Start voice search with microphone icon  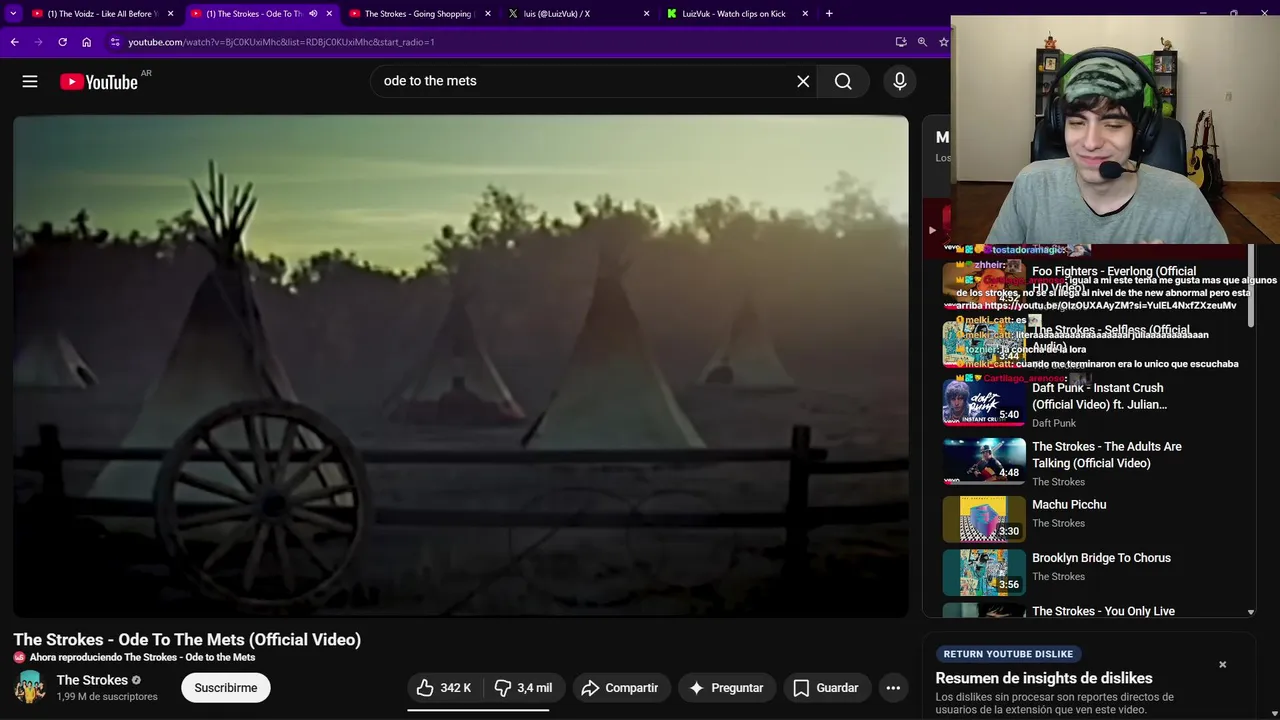click(900, 82)
